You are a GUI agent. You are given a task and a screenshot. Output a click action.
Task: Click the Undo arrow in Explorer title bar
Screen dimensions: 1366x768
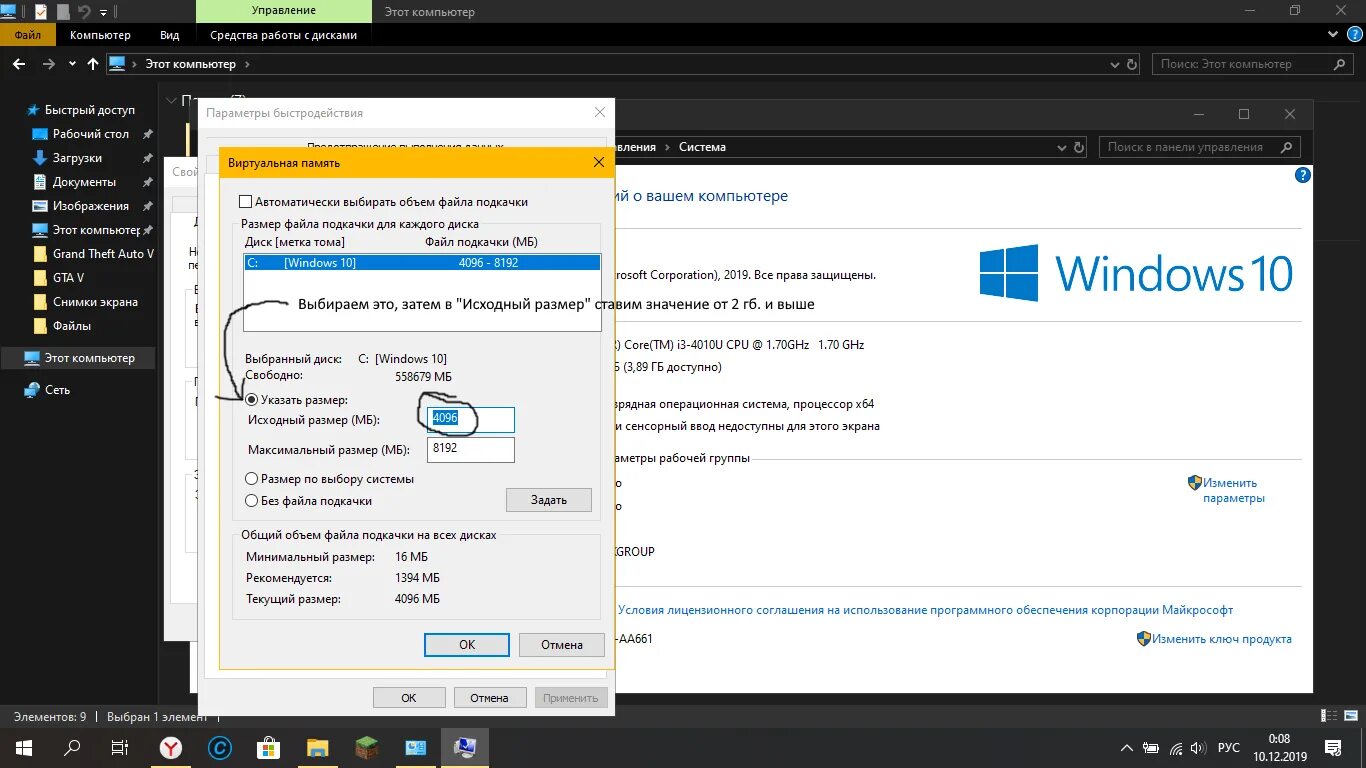click(84, 12)
